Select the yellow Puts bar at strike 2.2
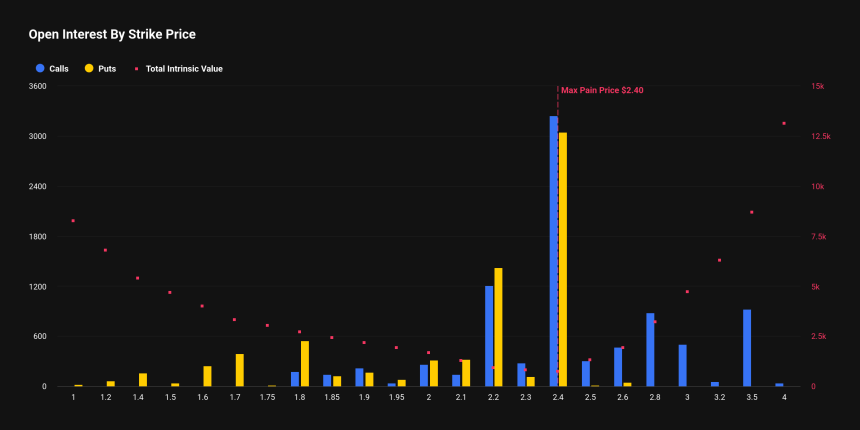This screenshot has width=860, height=430. (x=498, y=327)
